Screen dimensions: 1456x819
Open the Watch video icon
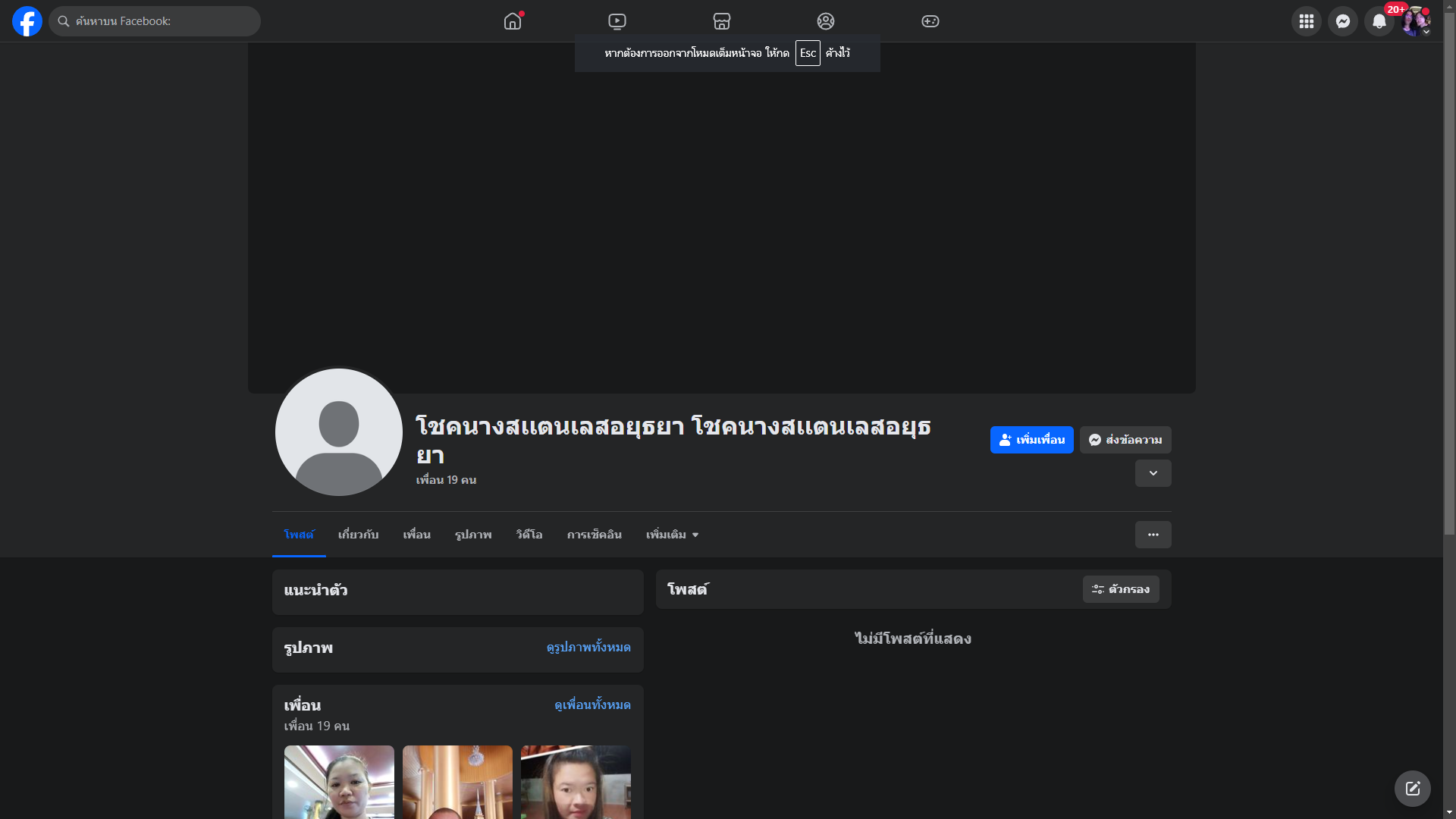pos(617,21)
